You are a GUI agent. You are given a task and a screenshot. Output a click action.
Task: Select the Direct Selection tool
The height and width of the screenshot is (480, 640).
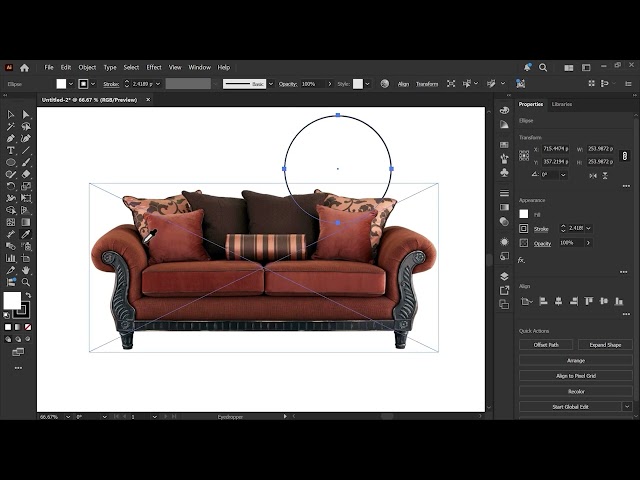click(26, 115)
